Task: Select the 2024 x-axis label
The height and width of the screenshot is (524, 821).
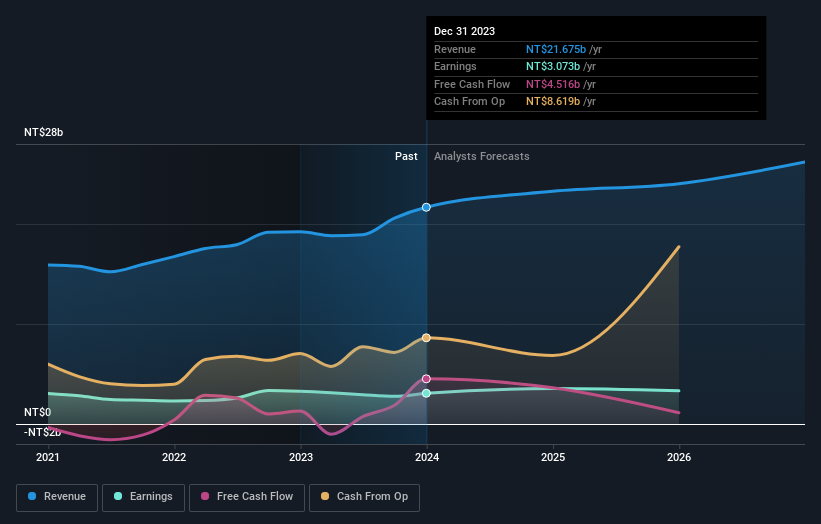Action: pyautogui.click(x=427, y=457)
